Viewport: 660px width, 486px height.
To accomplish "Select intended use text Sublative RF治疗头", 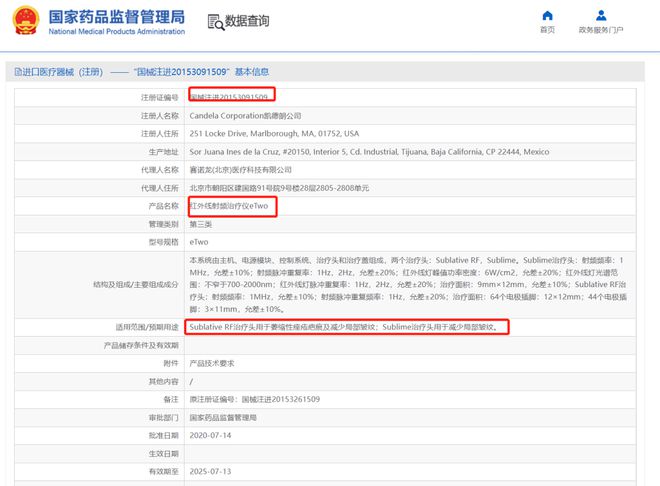I will 343,327.
